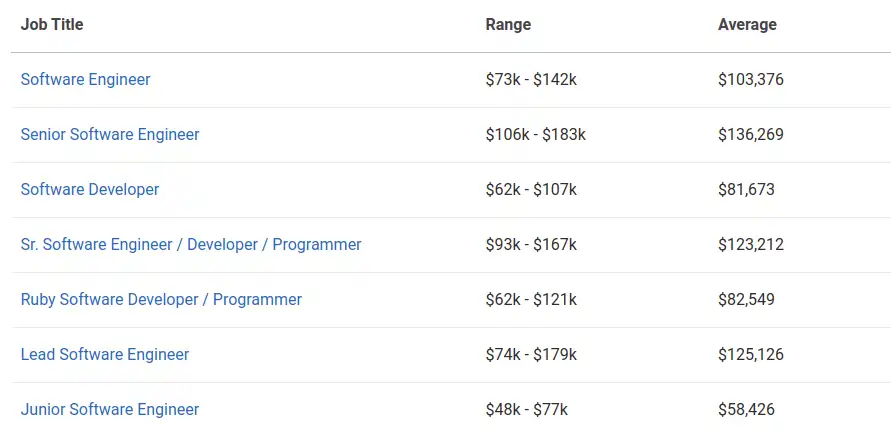Click the $62k - $107k range value
Viewport: 891px width, 435px height.
click(531, 190)
